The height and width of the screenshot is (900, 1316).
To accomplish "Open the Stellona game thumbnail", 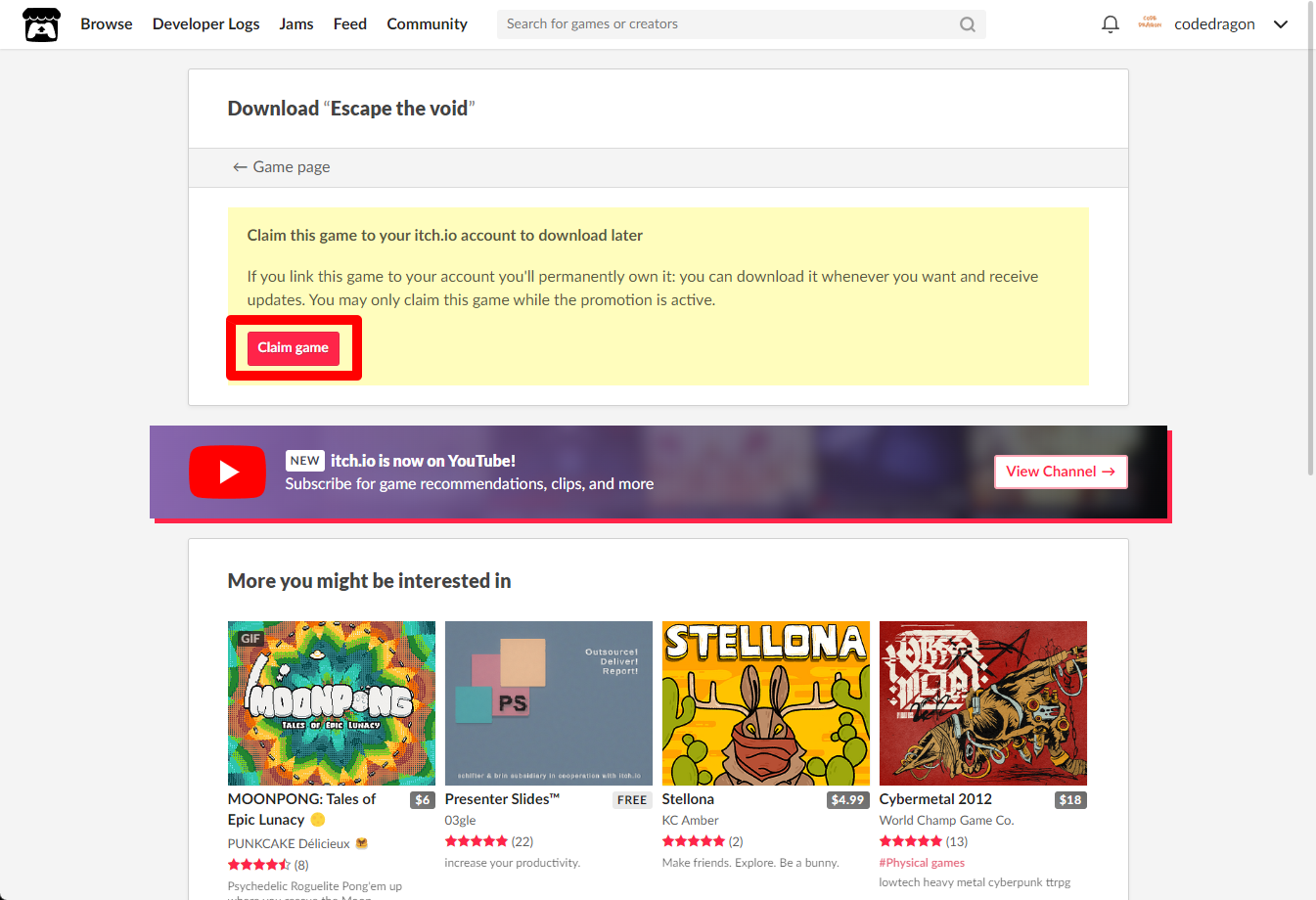I will (x=766, y=703).
